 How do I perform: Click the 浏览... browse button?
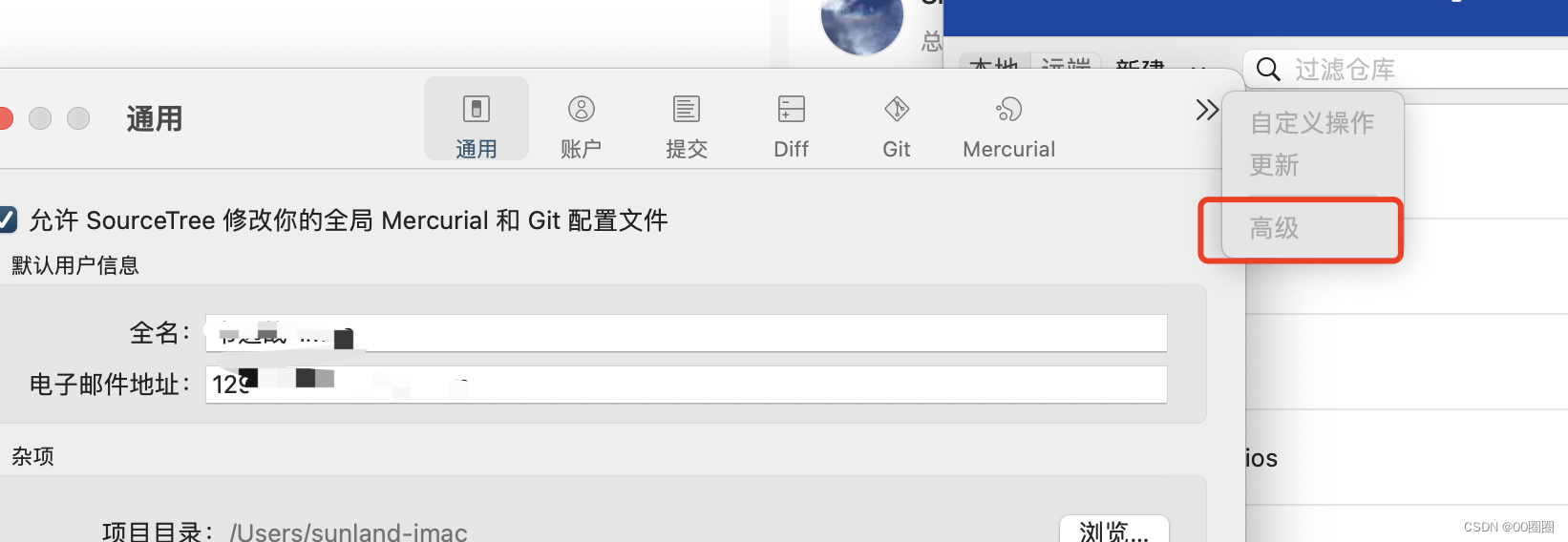coord(1114,529)
